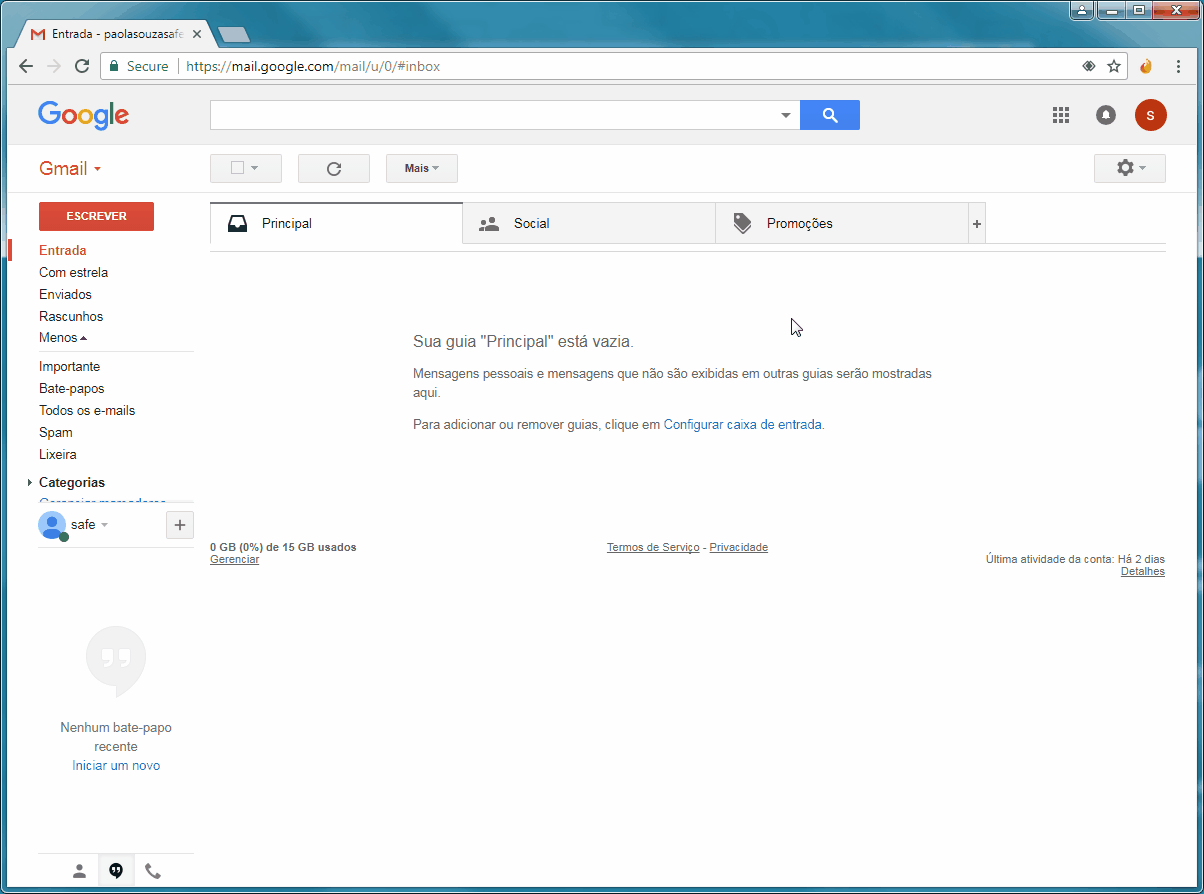Image resolution: width=1204 pixels, height=894 pixels.
Task: Click the Detalhes account activity link
Action: coord(1143,572)
